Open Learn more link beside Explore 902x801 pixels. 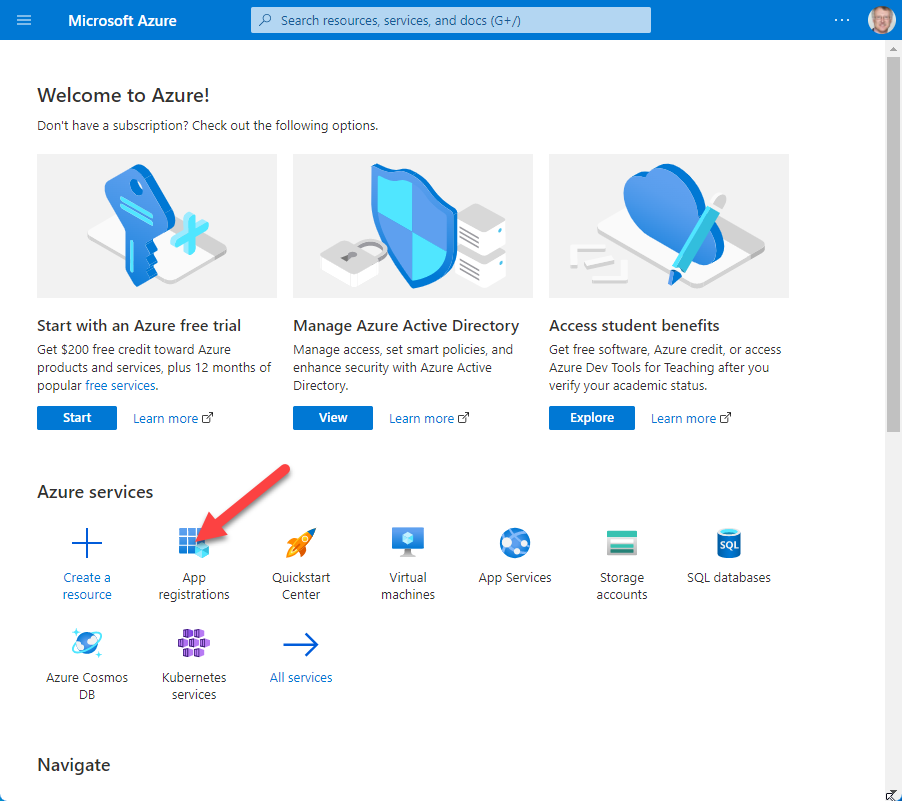pyautogui.click(x=684, y=419)
